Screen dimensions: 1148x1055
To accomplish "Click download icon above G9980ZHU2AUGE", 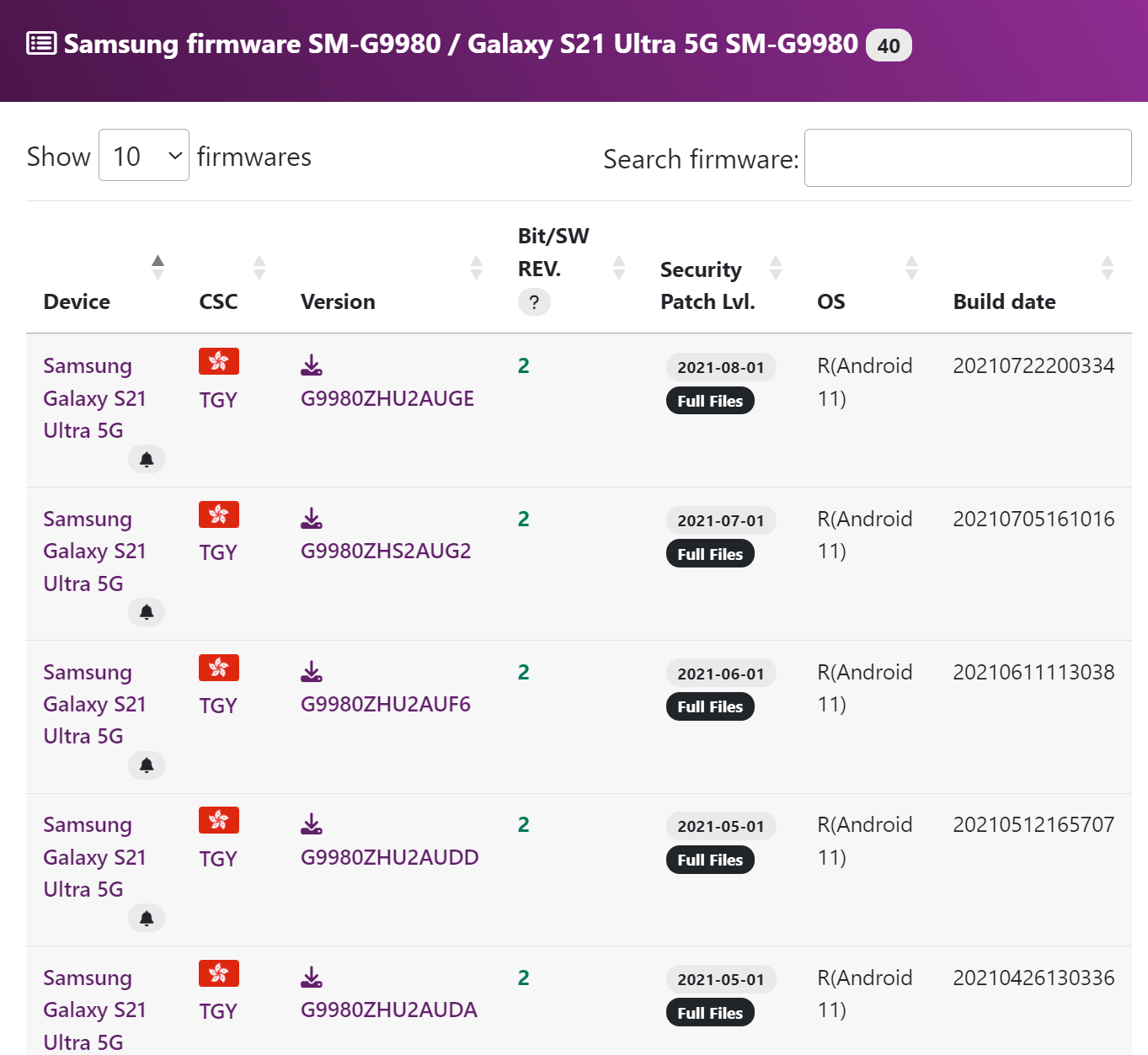I will click(x=312, y=365).
